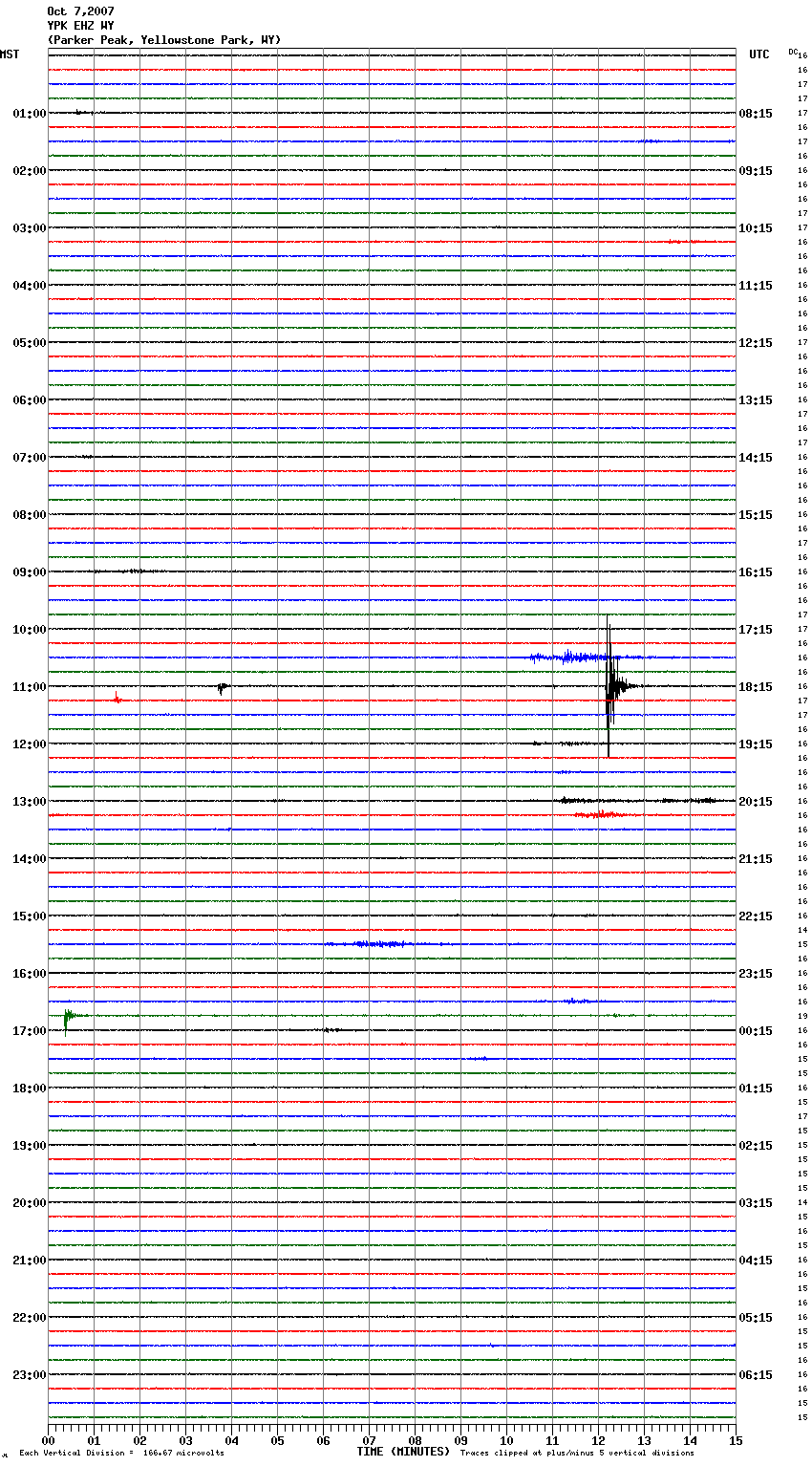Click the large black spike on the 11:00 trace

pyautogui.click(x=609, y=686)
